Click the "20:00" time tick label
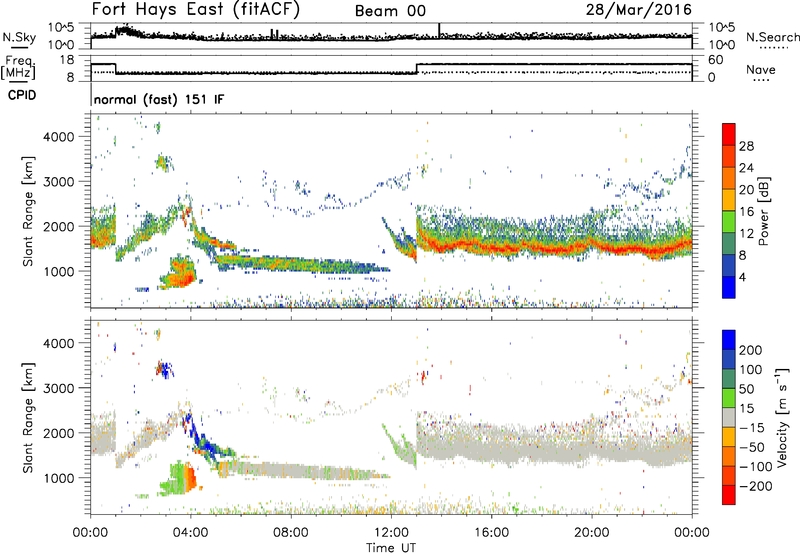 [x=592, y=533]
